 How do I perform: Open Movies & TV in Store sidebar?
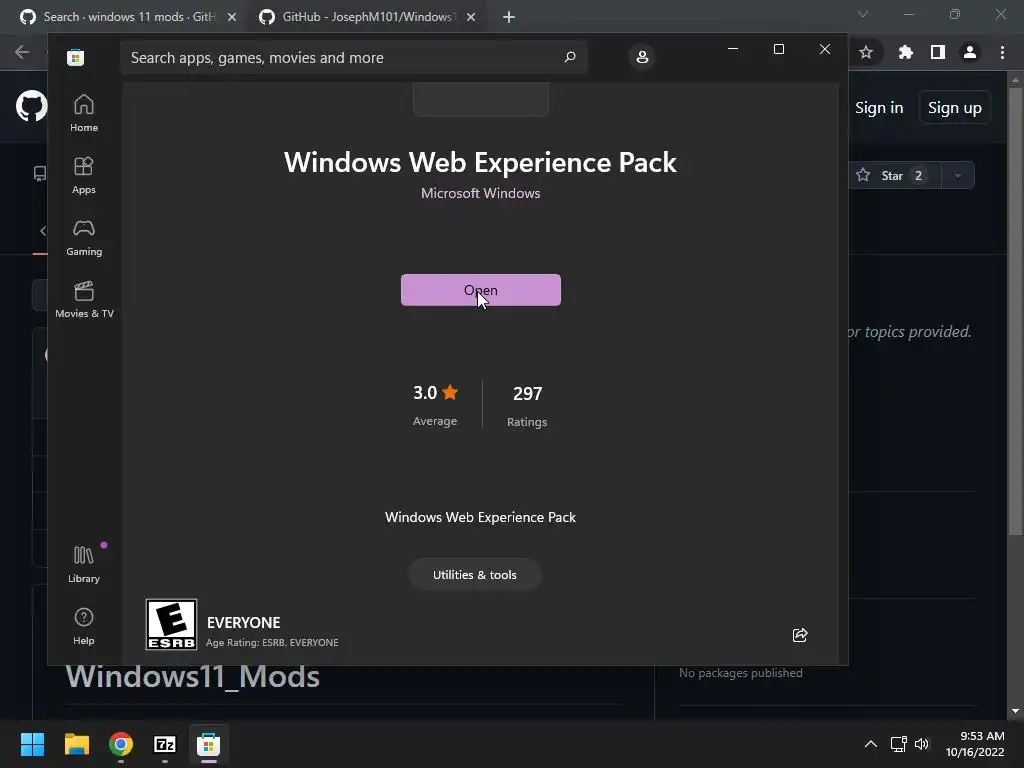pyautogui.click(x=84, y=299)
